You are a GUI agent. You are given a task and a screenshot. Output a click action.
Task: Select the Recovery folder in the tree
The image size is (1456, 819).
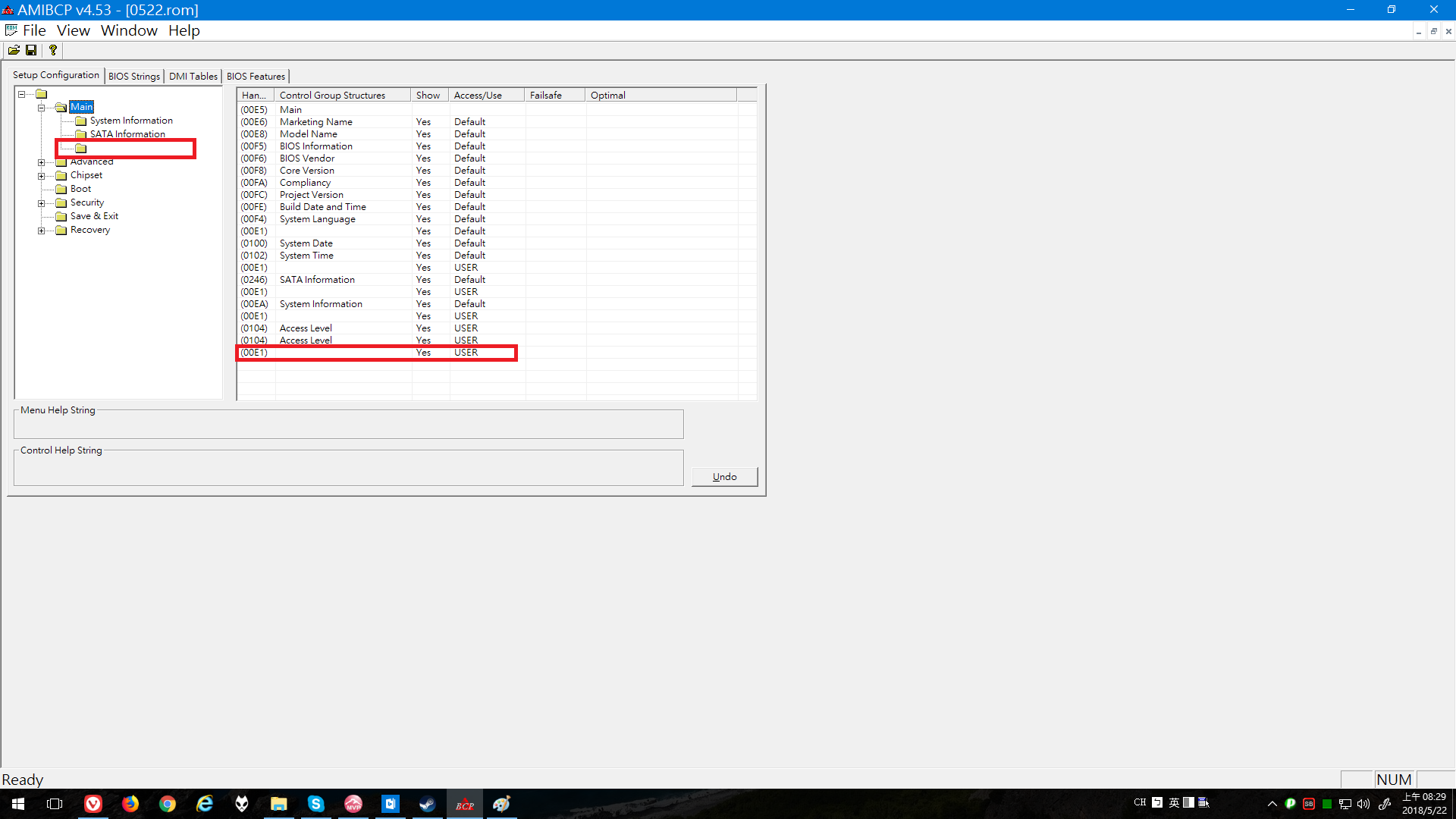90,230
